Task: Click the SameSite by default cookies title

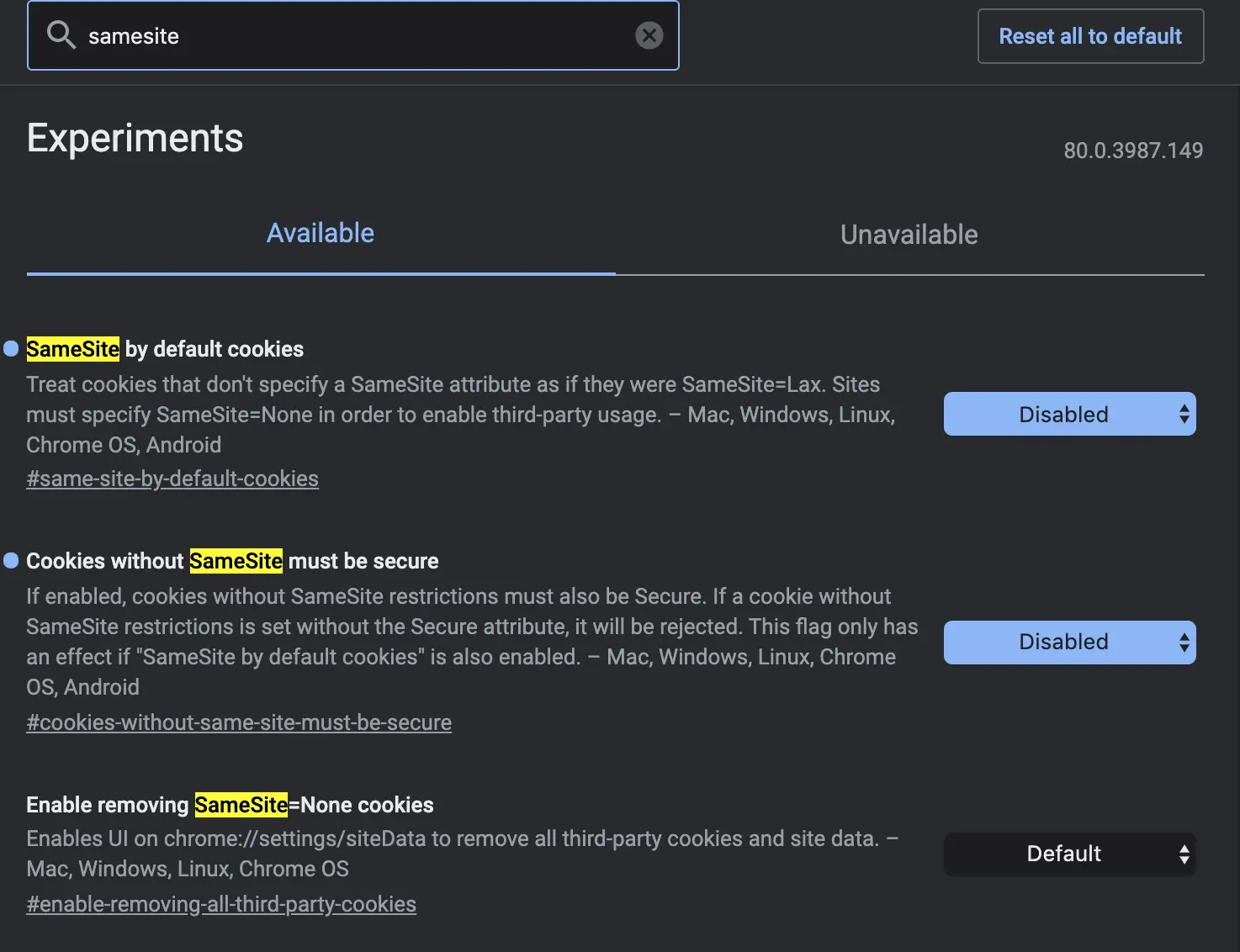Action: click(x=165, y=349)
